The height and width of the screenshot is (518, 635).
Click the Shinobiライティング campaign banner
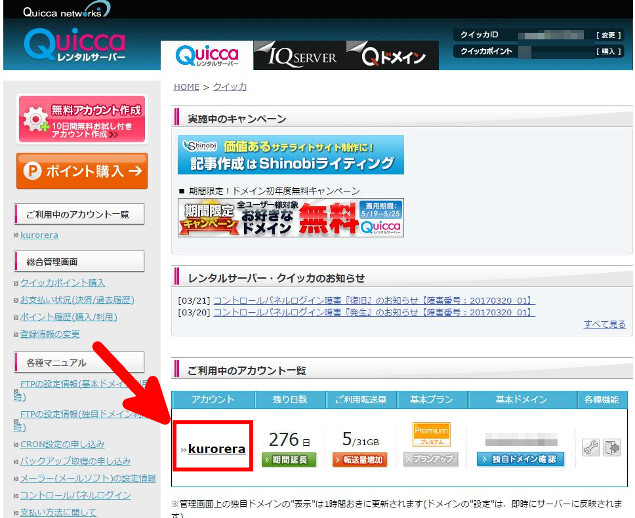(291, 155)
